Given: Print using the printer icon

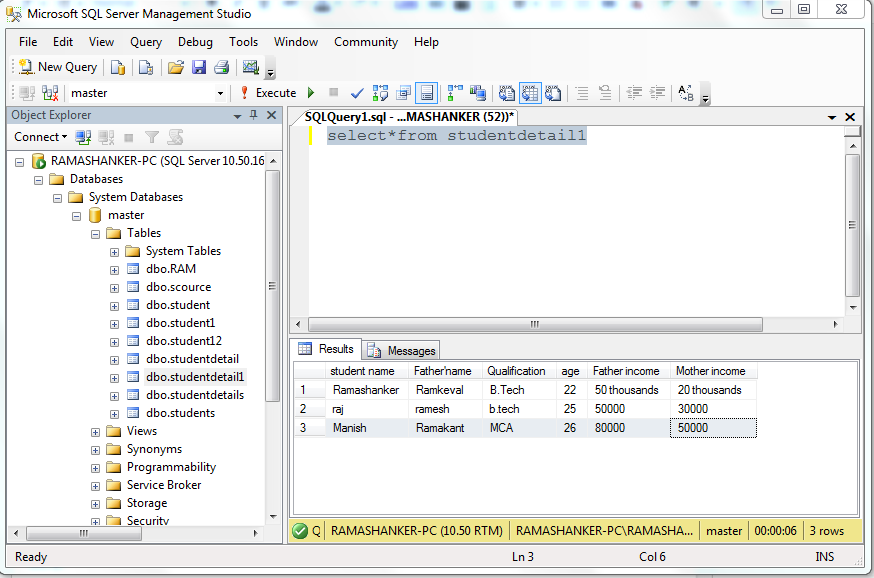Looking at the screenshot, I should 222,67.
